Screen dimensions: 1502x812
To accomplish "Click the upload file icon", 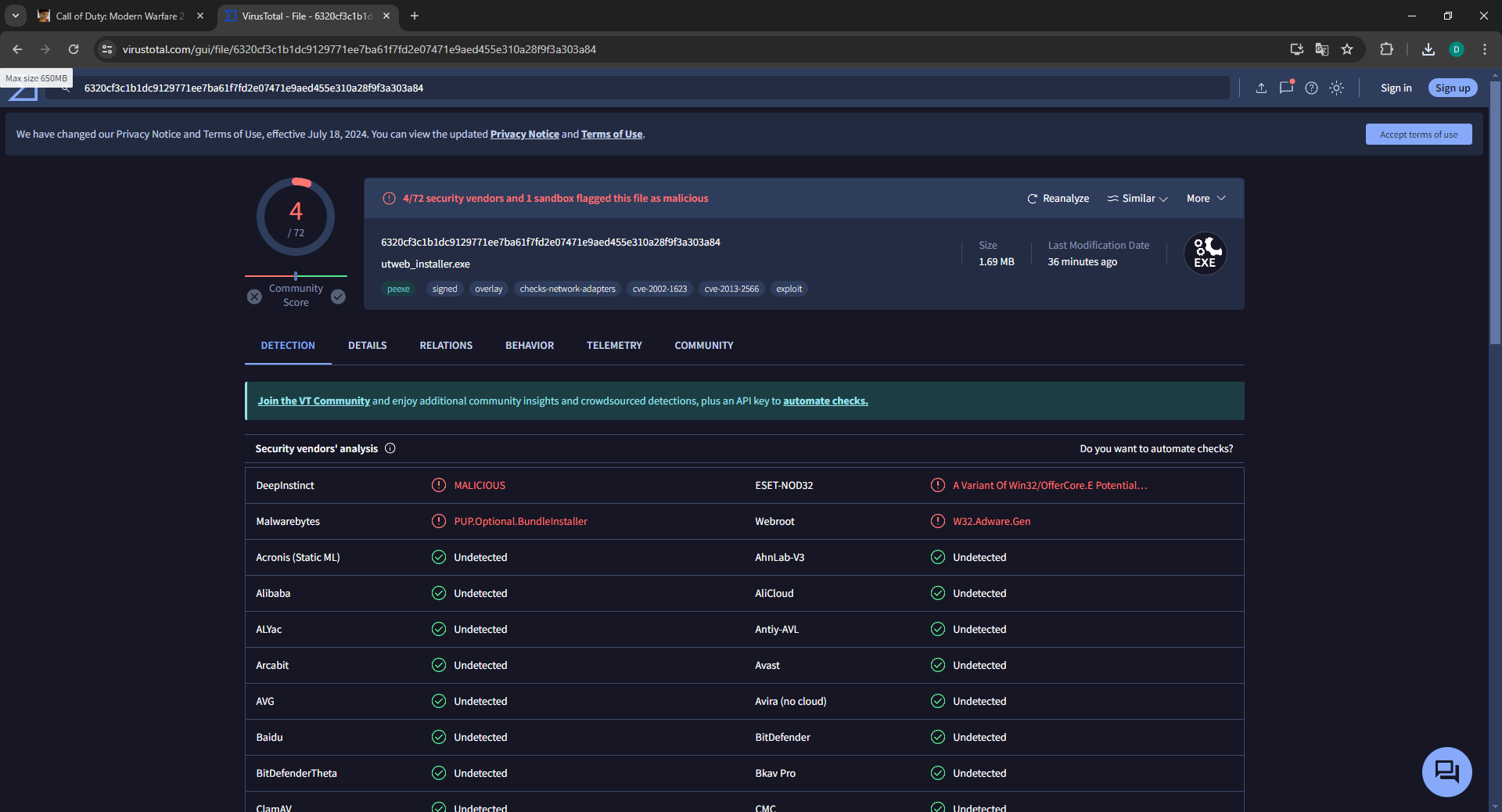I will [x=1261, y=88].
